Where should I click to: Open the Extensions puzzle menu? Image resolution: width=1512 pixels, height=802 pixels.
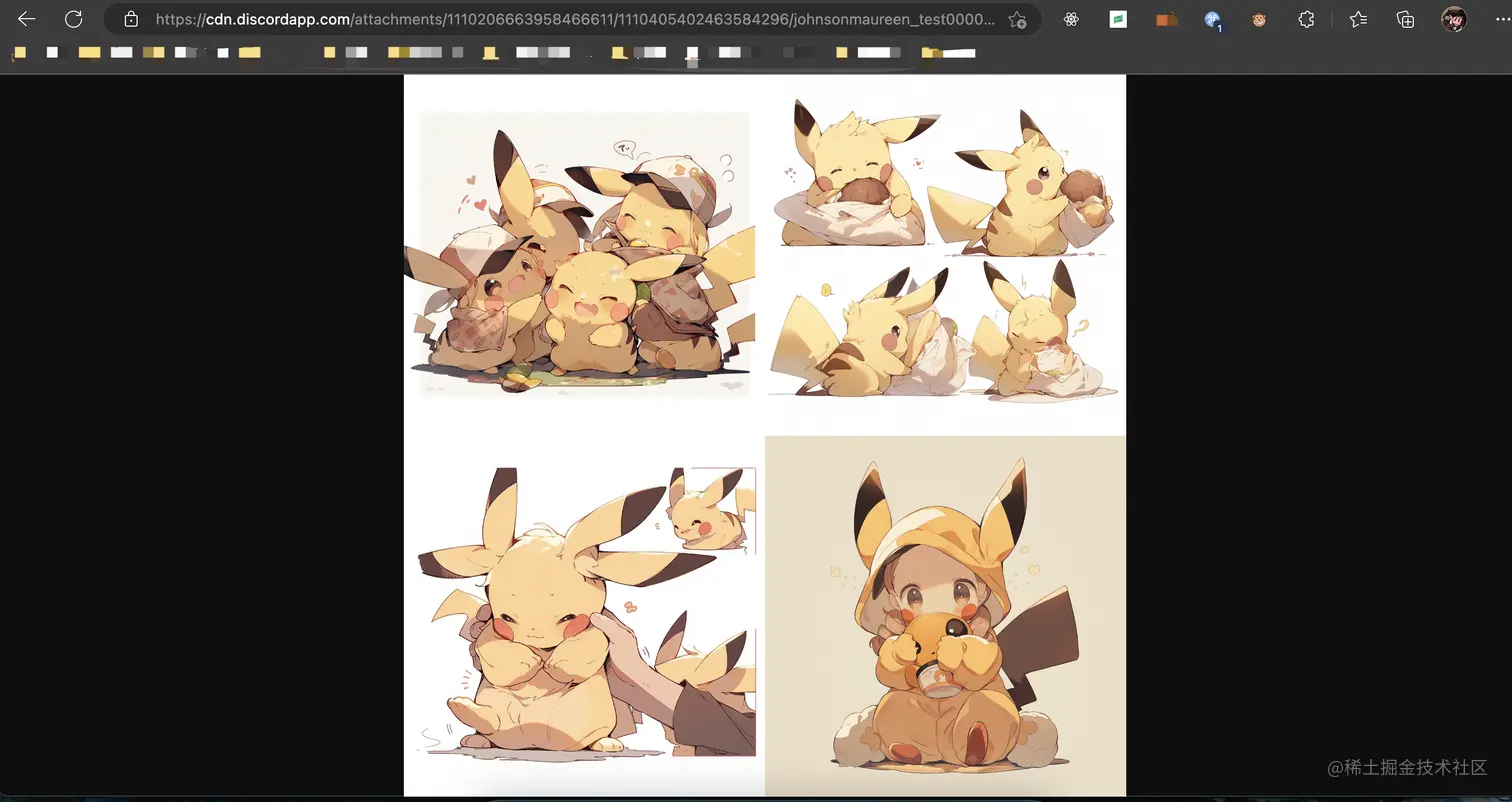coord(1306,19)
